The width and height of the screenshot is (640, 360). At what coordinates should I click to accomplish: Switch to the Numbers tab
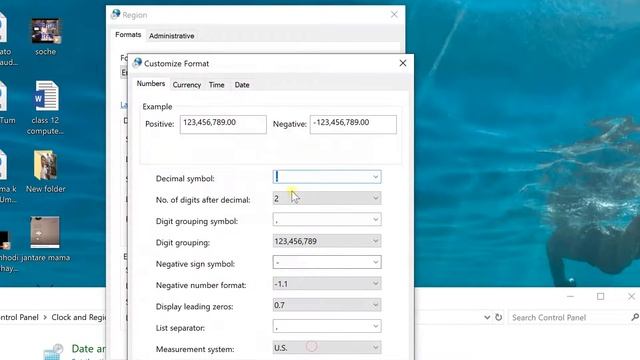tap(151, 84)
